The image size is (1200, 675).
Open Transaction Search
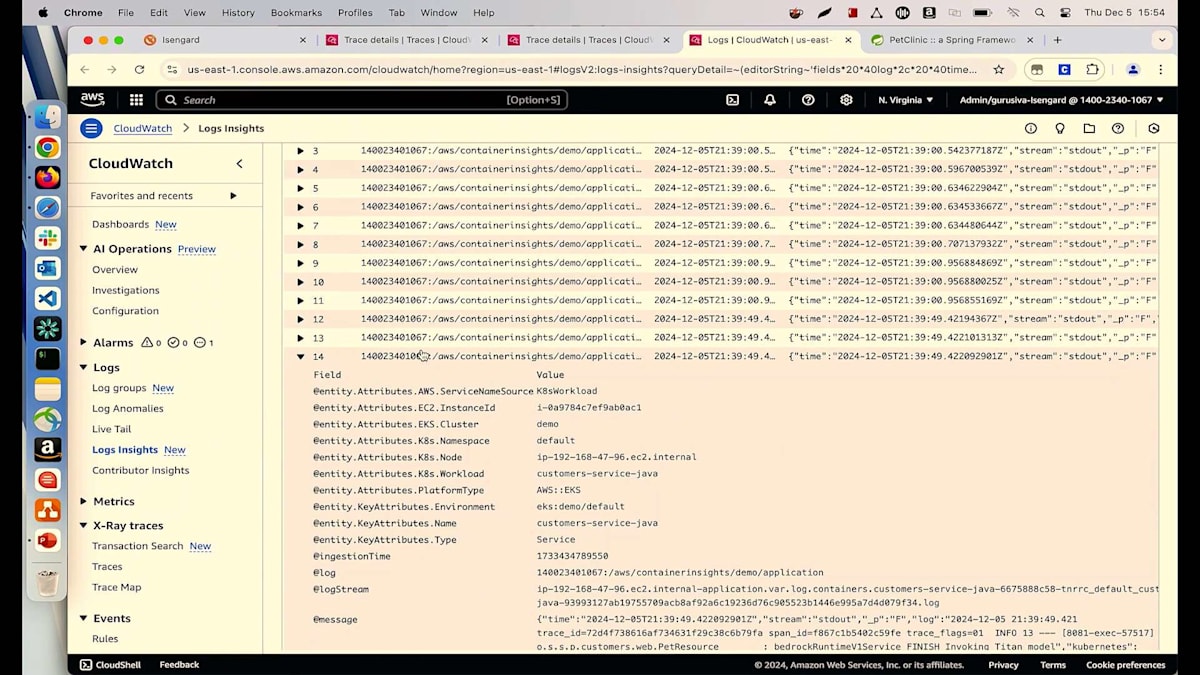138,546
